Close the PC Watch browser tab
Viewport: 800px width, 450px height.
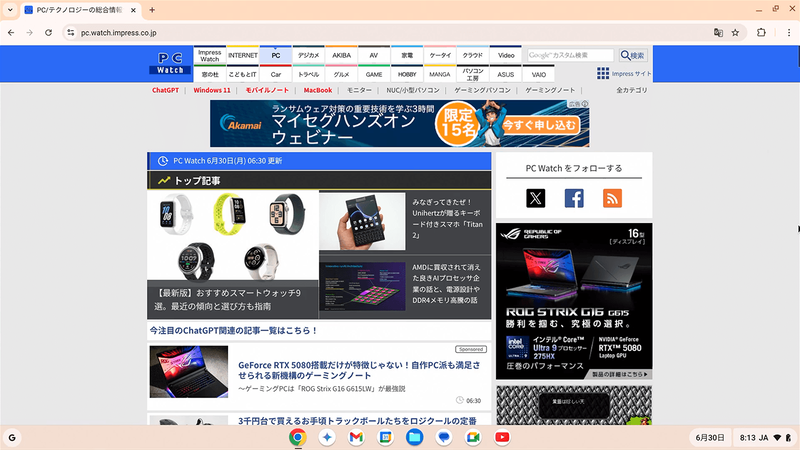click(133, 10)
